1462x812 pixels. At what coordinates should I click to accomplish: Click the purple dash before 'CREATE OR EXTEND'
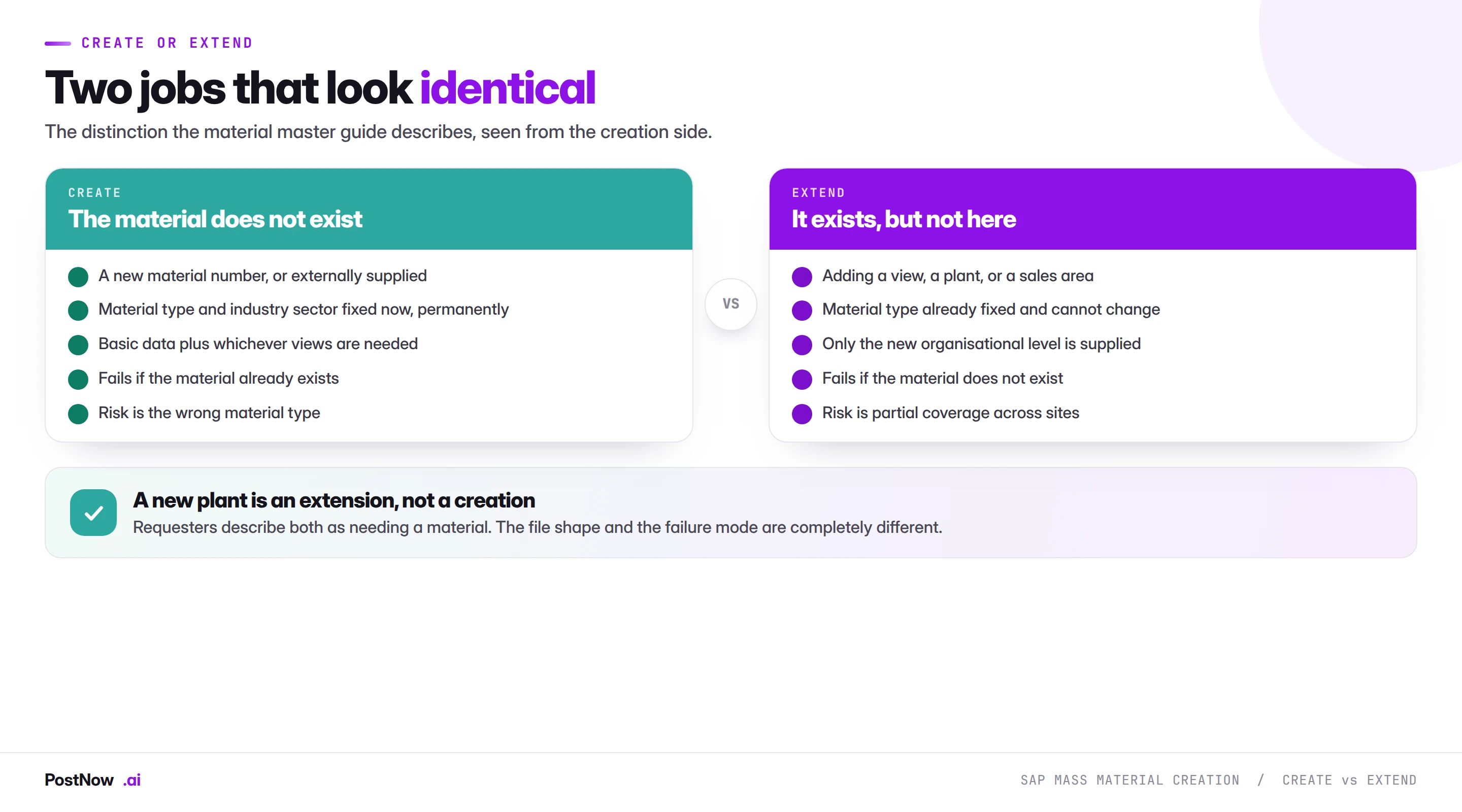(58, 43)
